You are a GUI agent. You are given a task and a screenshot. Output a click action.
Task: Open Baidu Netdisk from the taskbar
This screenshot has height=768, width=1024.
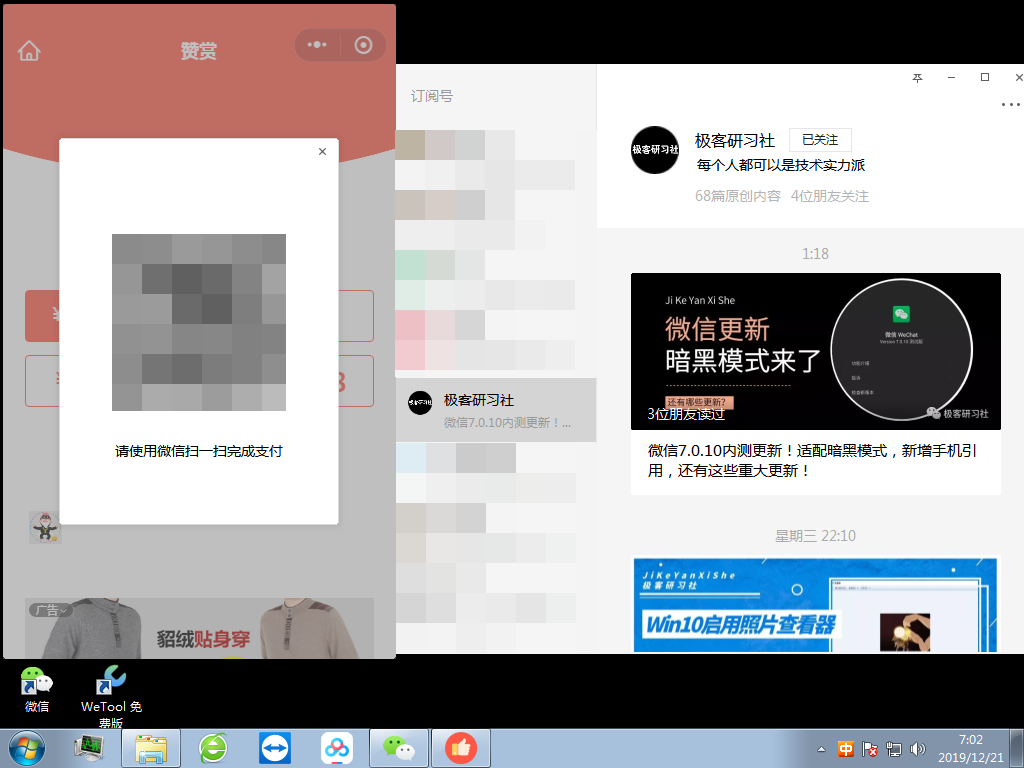pyautogui.click(x=337, y=748)
